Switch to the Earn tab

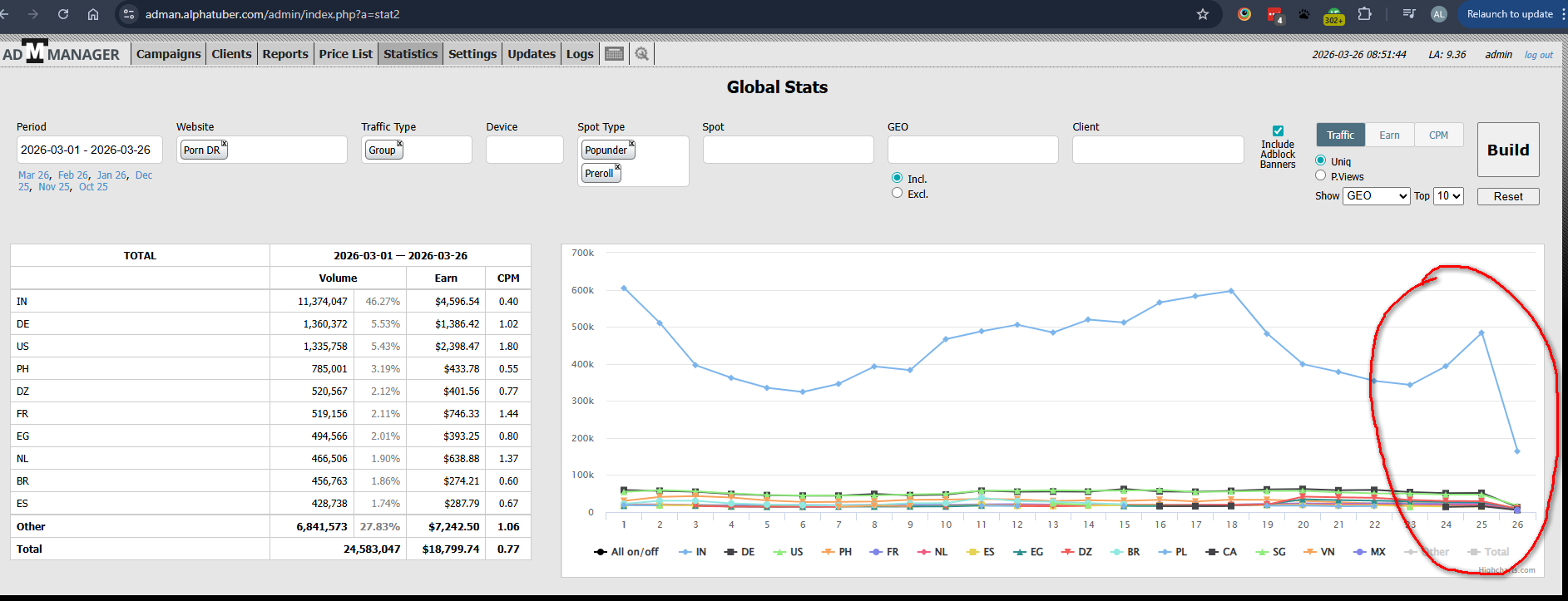click(x=1389, y=135)
